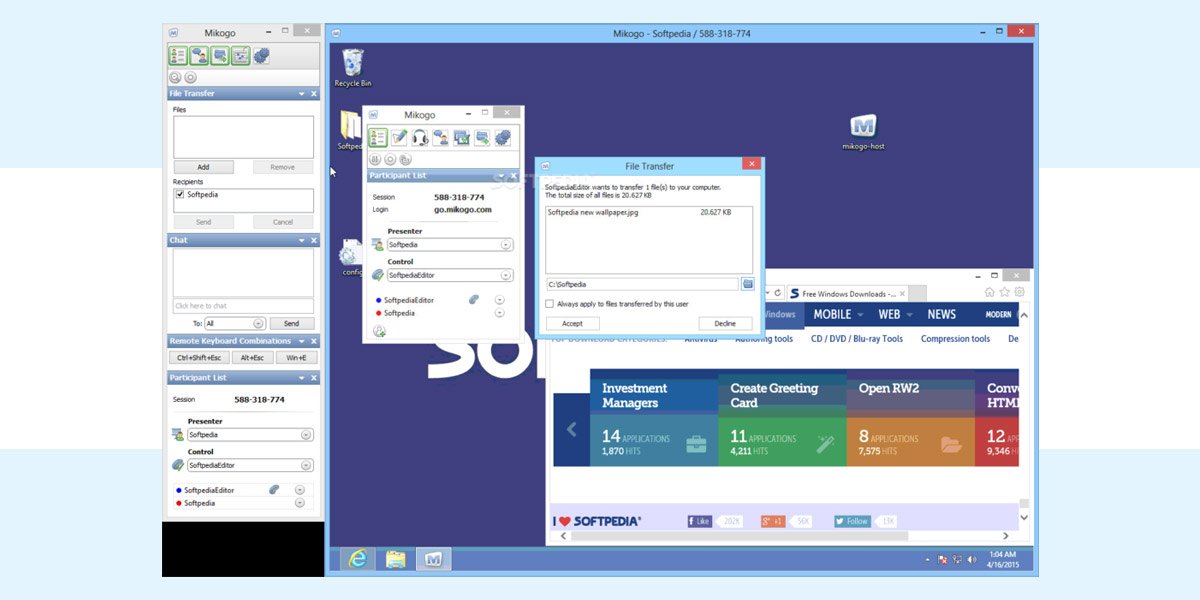1200x600 pixels.
Task: Launch Internet Explorer from the remote taskbar
Action: 357,559
